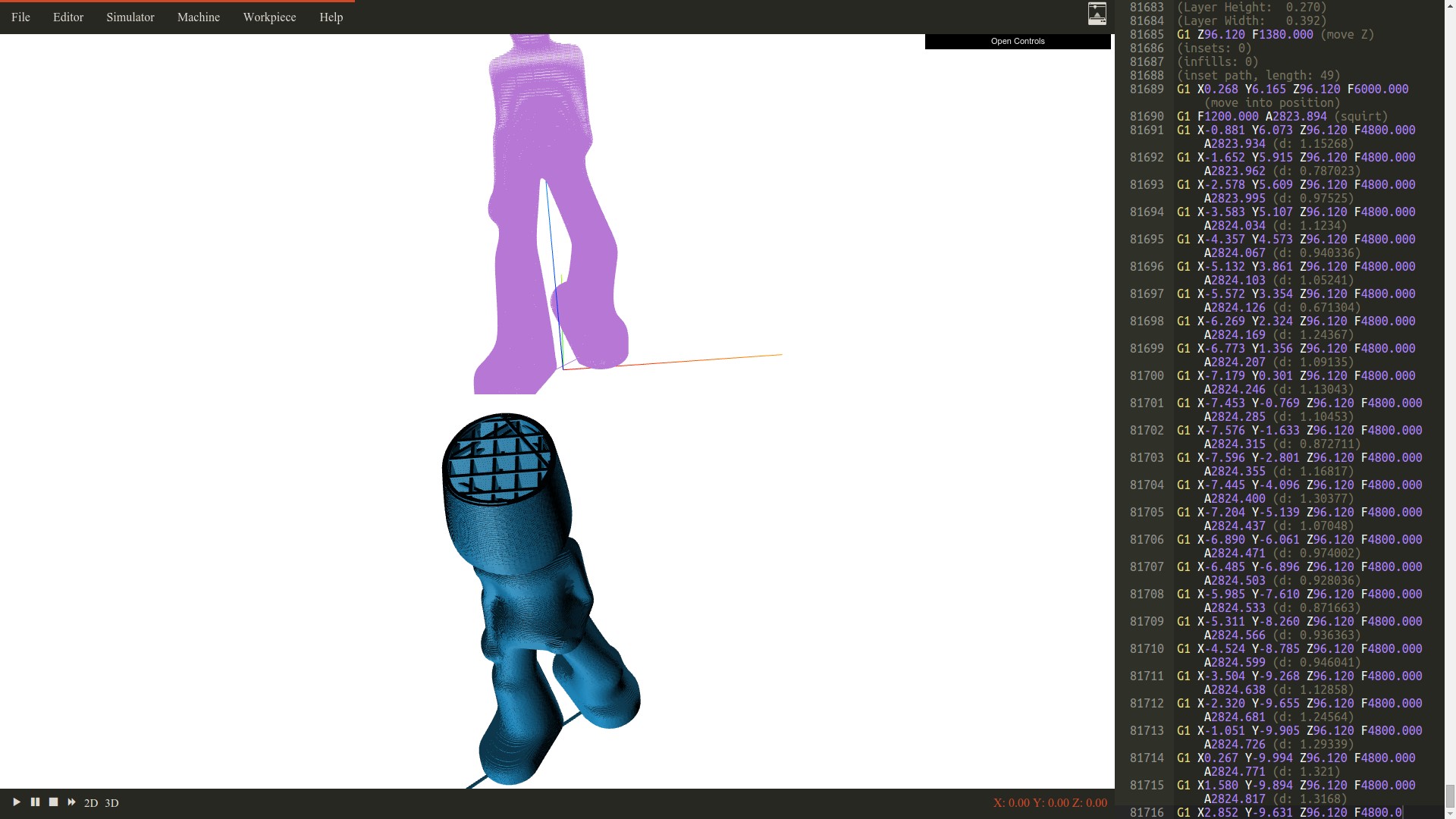Click the 3D printer machine icon
Screen dimensions: 1456x819
[x=1097, y=14]
